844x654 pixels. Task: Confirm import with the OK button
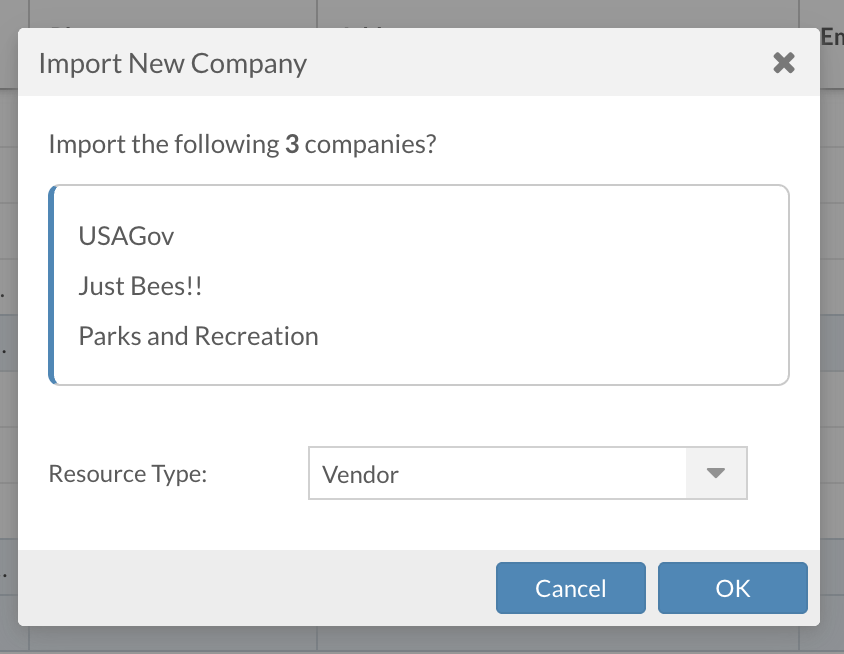pos(732,588)
